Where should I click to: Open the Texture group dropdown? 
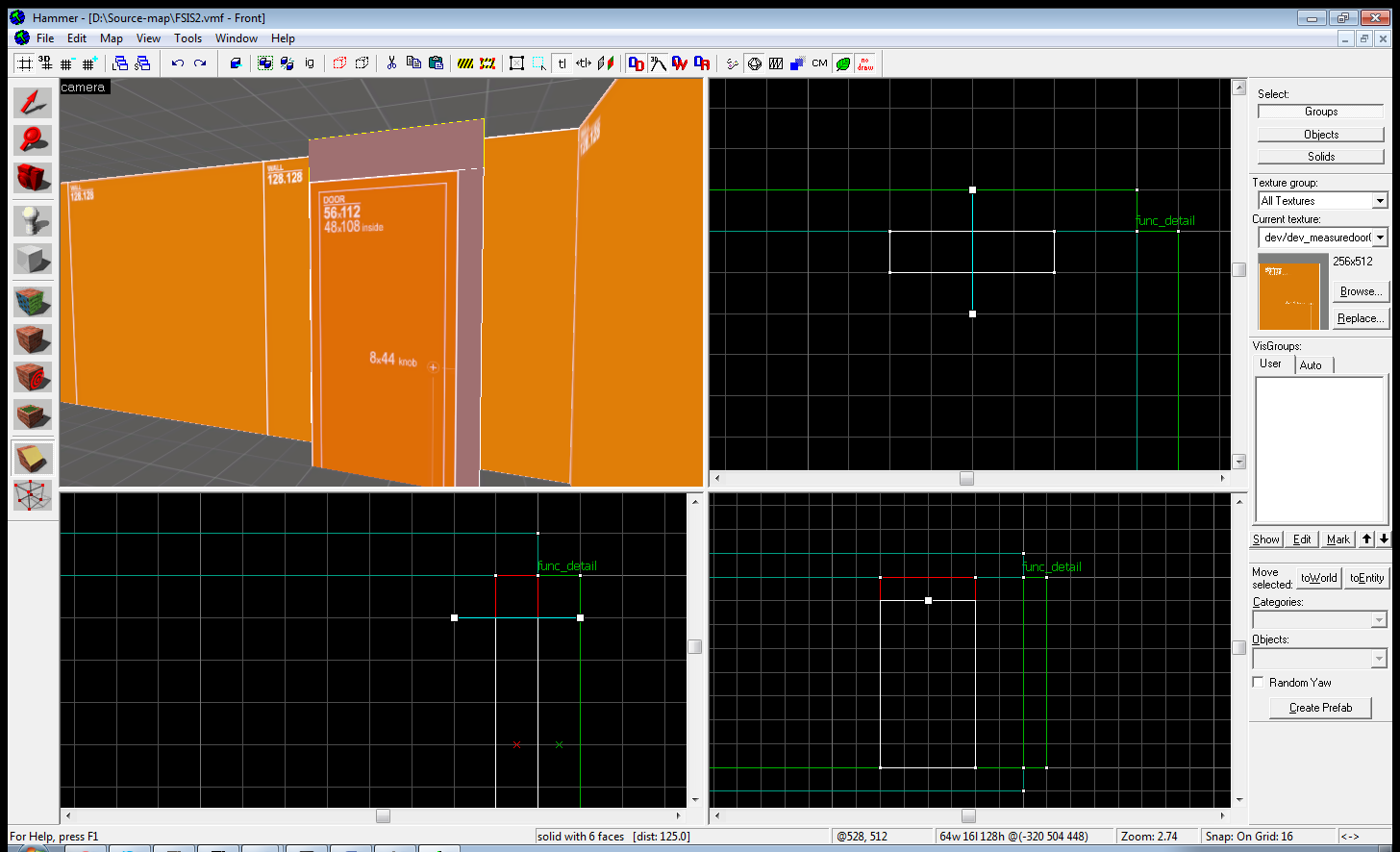[x=1323, y=200]
